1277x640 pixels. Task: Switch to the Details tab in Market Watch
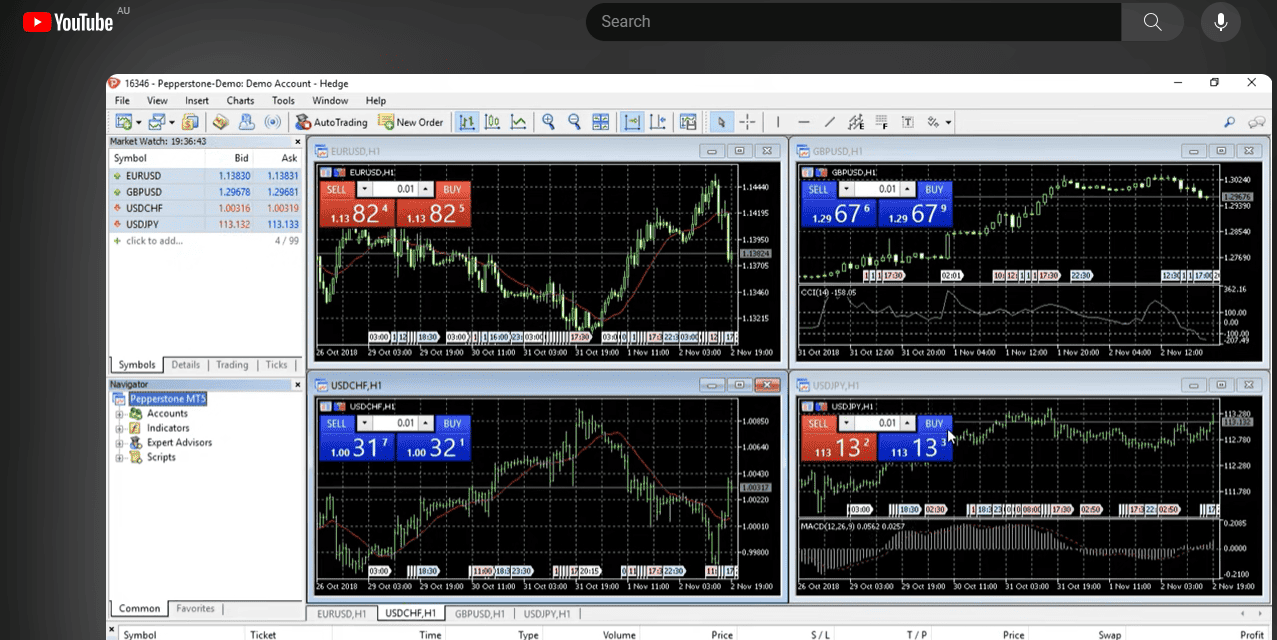tap(185, 365)
